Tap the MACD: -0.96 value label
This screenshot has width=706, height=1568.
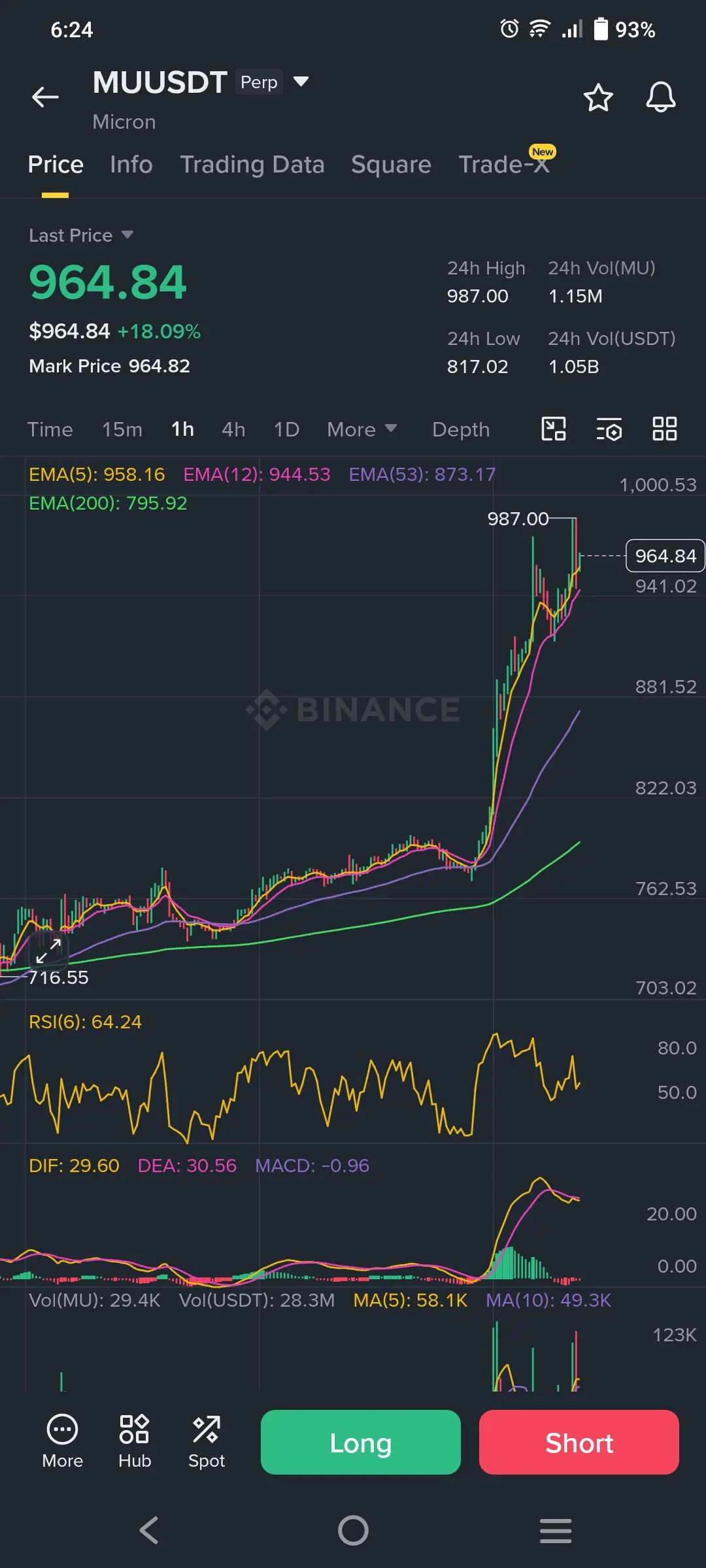[312, 1166]
